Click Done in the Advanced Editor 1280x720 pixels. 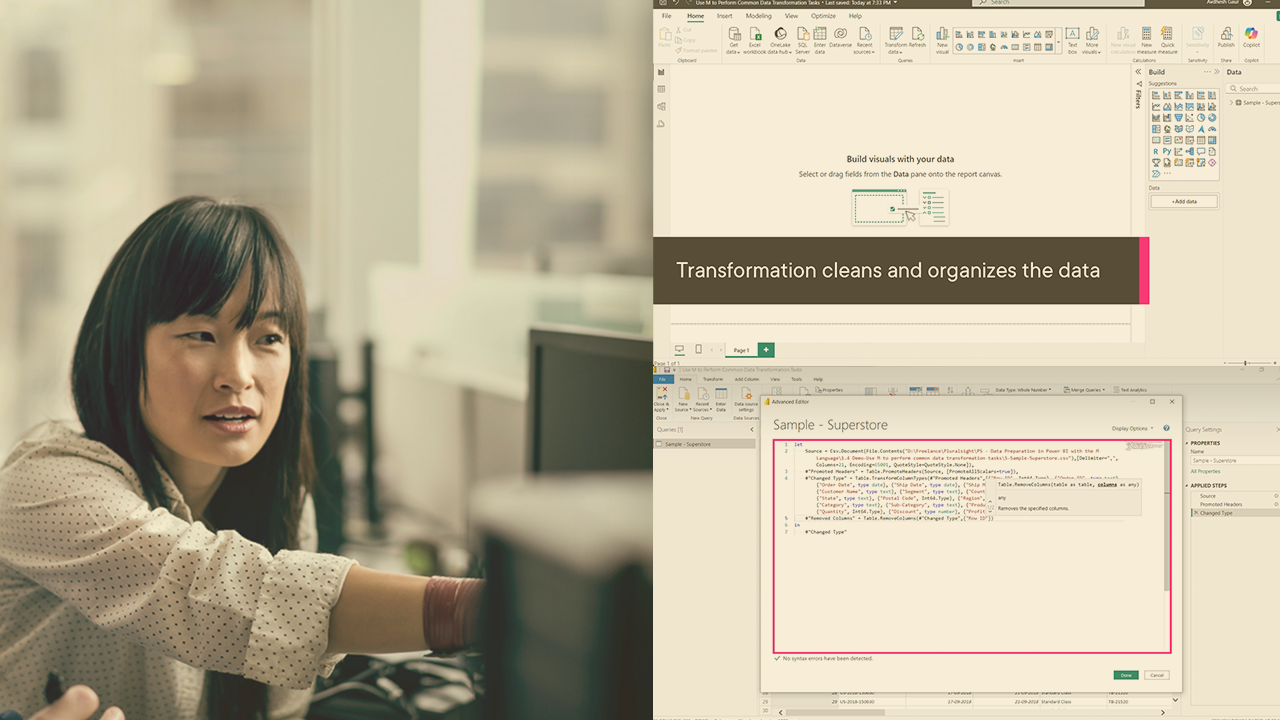[1125, 675]
